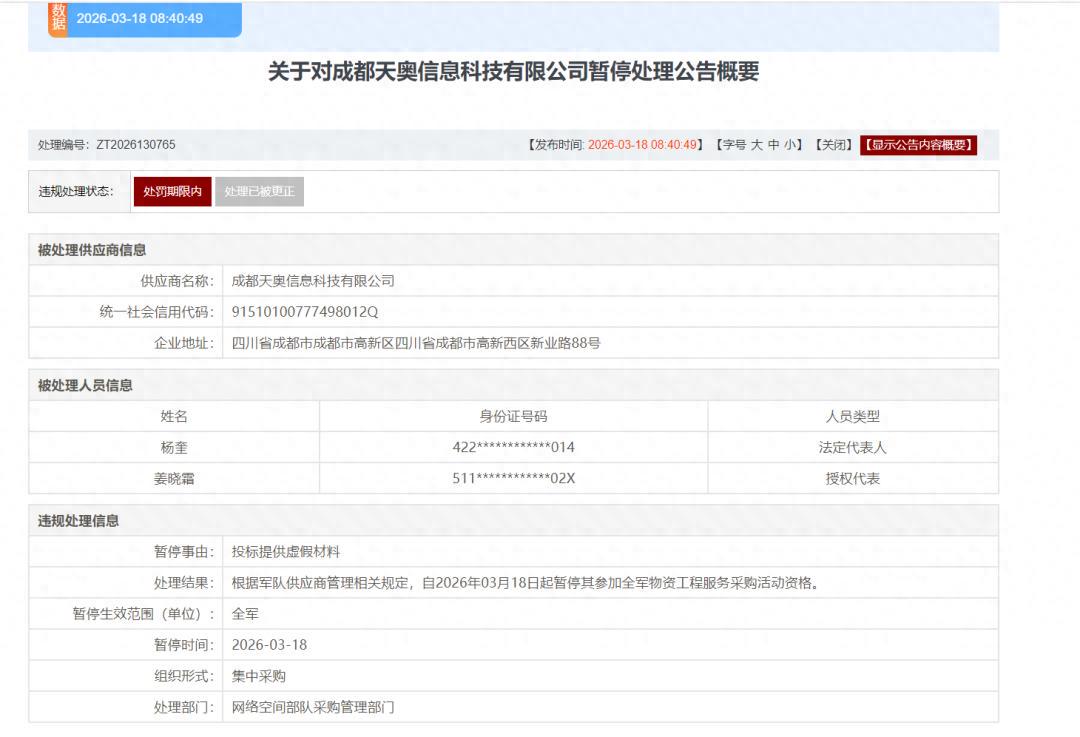Click the announcement title heading
This screenshot has width=1080, height=737.
coord(513,72)
